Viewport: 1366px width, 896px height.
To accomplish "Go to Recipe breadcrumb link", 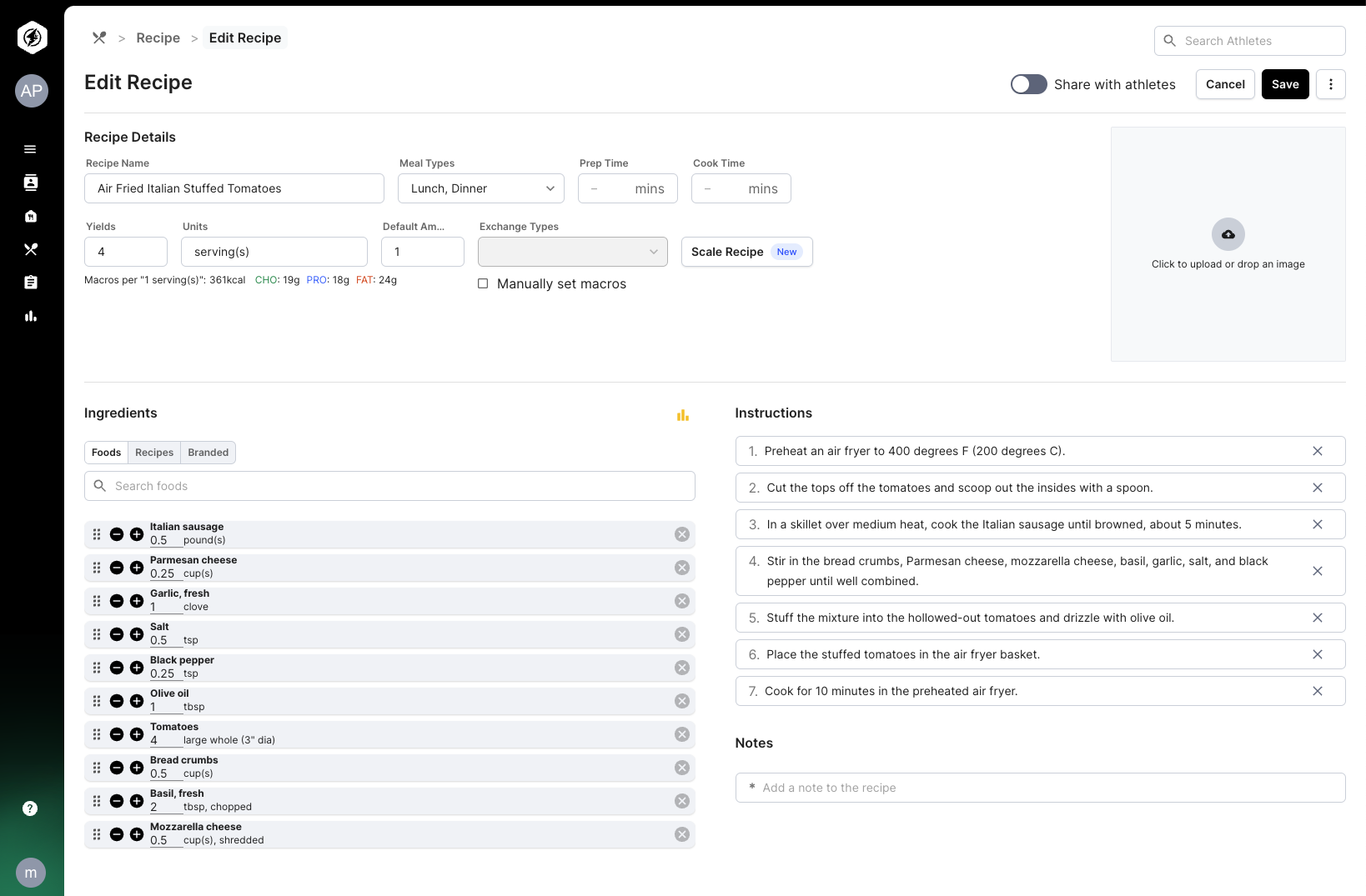I will [x=158, y=38].
